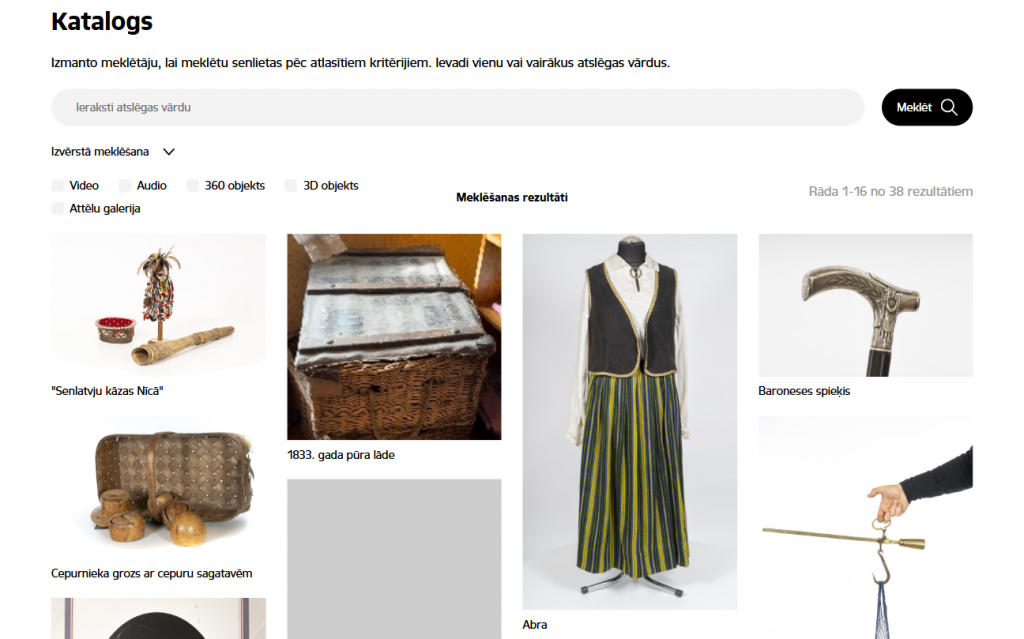Click the Baroneses spieķis title link
This screenshot has height=639, width=1024.
(x=804, y=391)
